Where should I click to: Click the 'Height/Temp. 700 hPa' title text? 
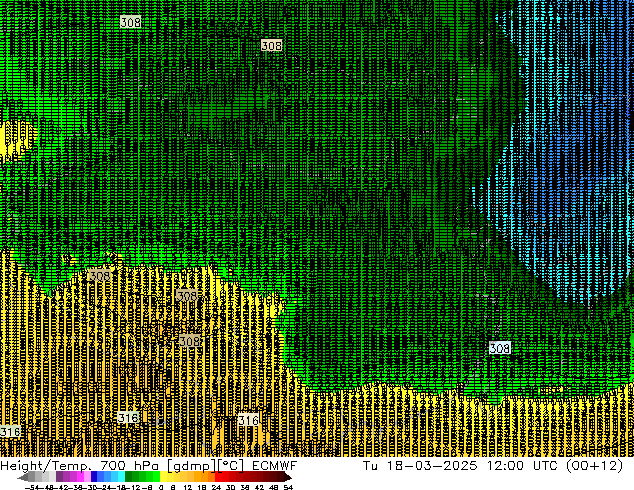(79, 466)
